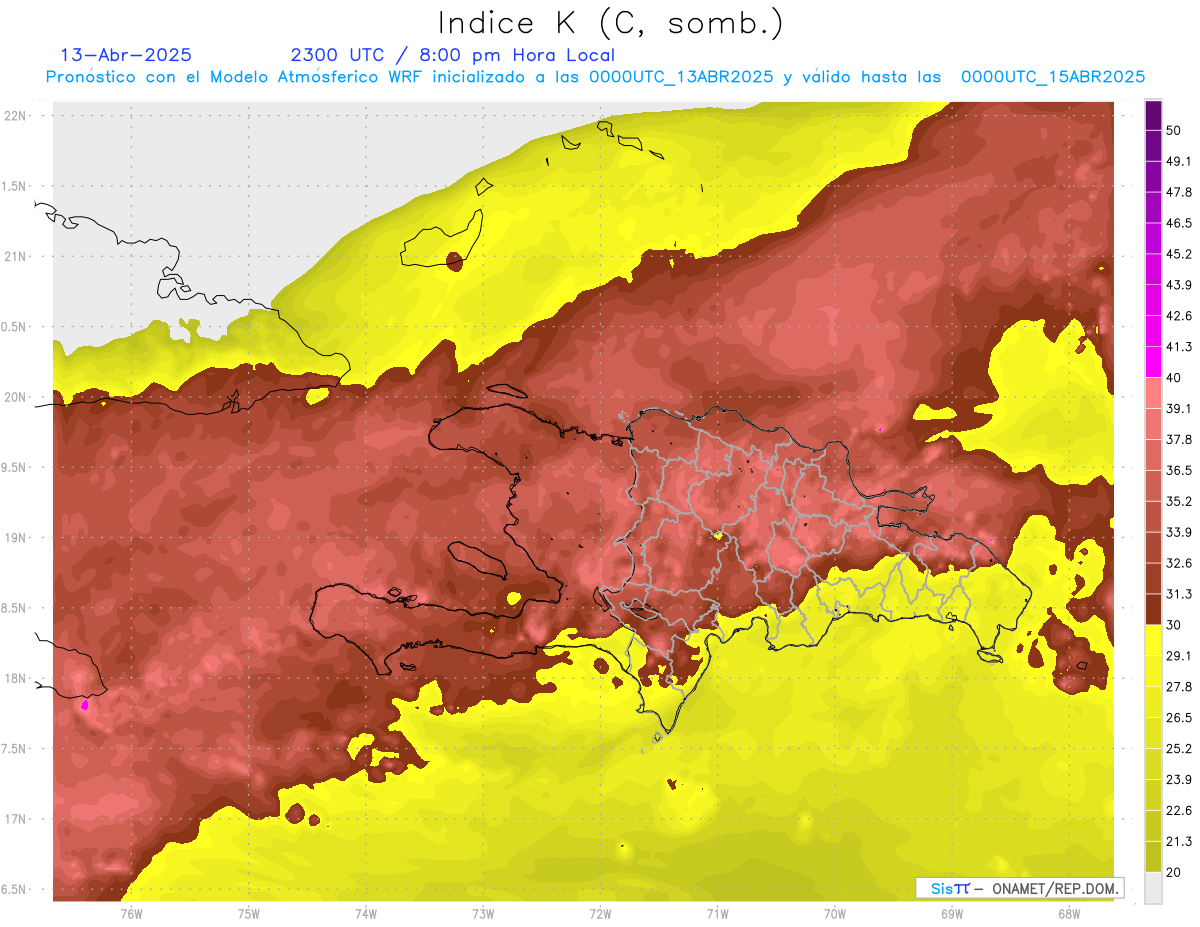Click the '21N' latitude label
This screenshot has height=927, width=1200.
coord(16,257)
